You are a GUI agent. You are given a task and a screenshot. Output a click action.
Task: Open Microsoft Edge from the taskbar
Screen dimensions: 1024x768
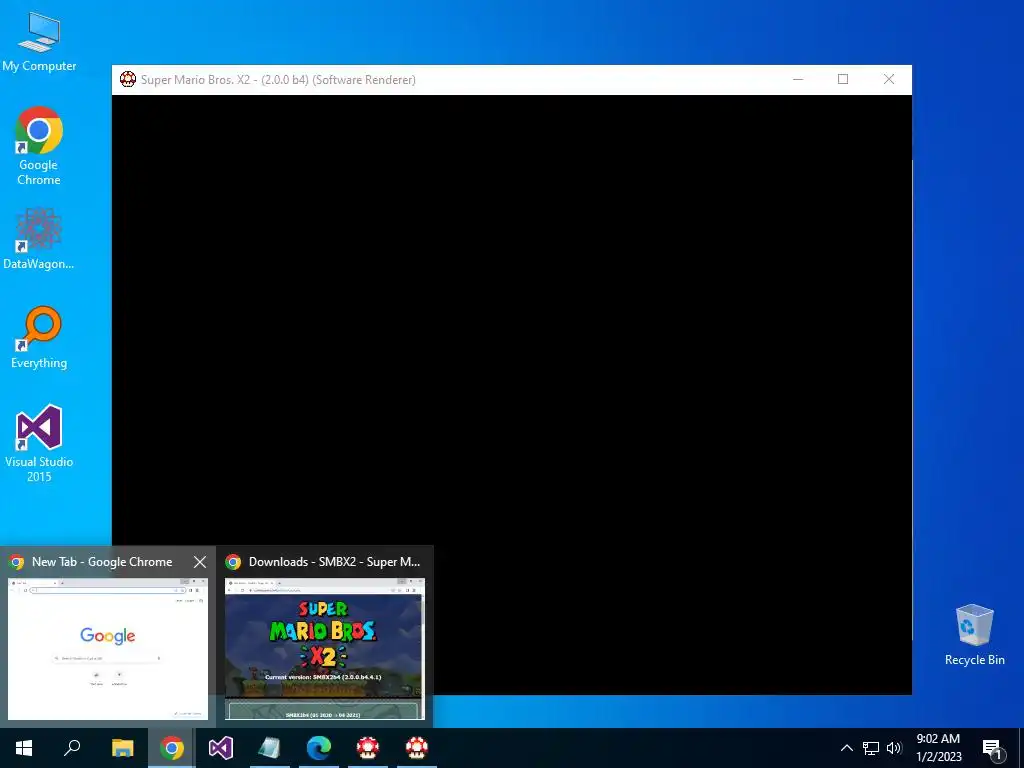click(319, 748)
